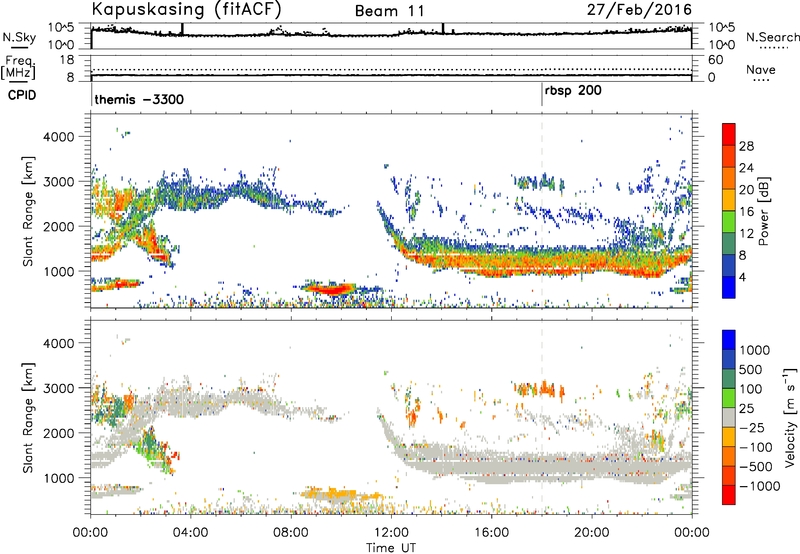Click the 12:00 time tick label
The image size is (800, 554).
(391, 533)
